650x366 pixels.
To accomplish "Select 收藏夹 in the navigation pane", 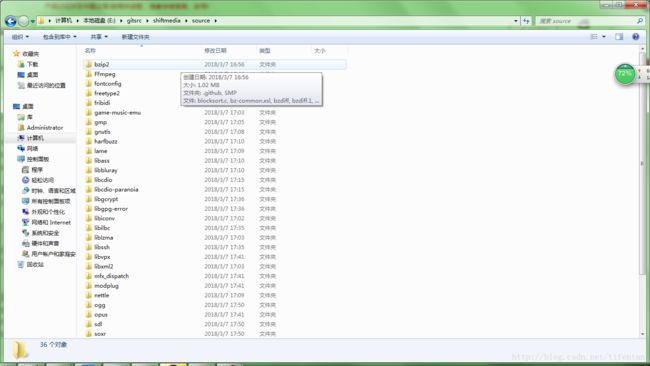I will click(x=31, y=54).
